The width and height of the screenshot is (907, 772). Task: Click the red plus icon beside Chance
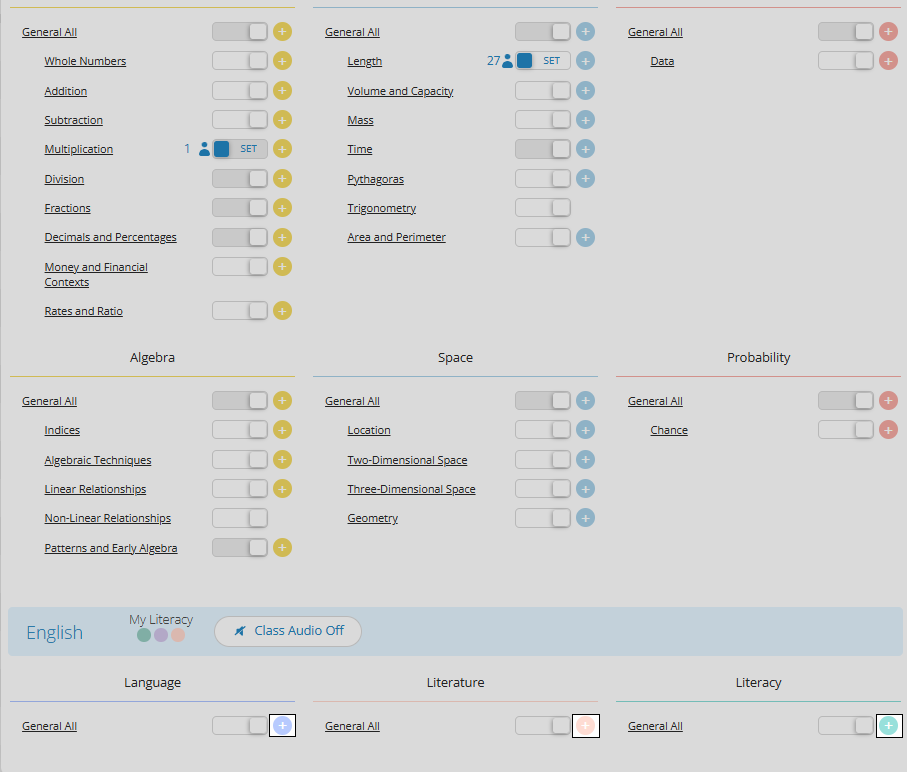point(888,430)
